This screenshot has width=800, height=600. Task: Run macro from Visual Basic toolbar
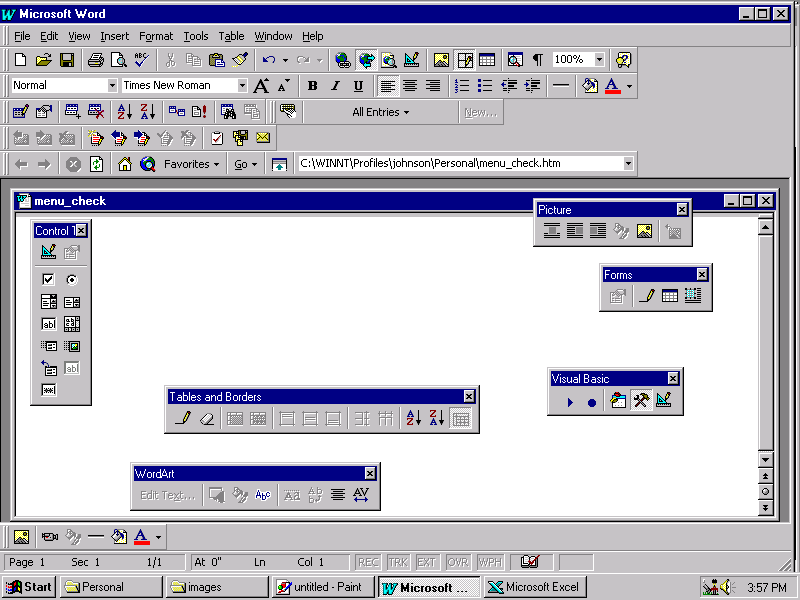[x=570, y=402]
